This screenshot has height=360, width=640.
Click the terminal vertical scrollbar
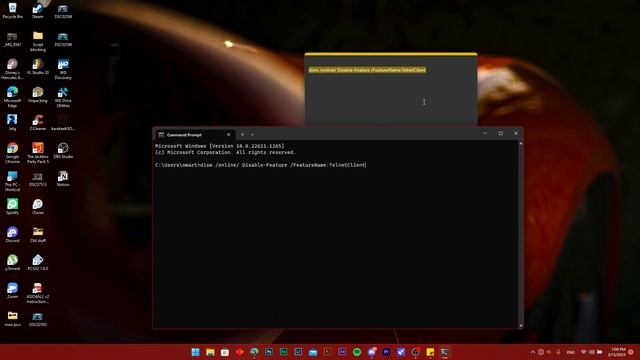pos(521,234)
